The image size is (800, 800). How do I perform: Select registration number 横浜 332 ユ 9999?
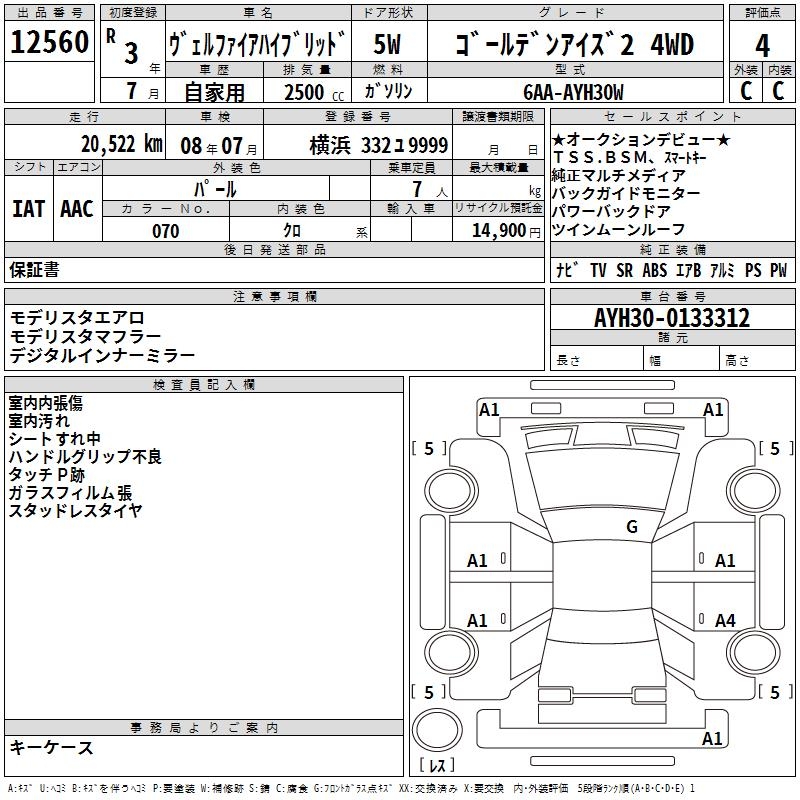[x=379, y=145]
